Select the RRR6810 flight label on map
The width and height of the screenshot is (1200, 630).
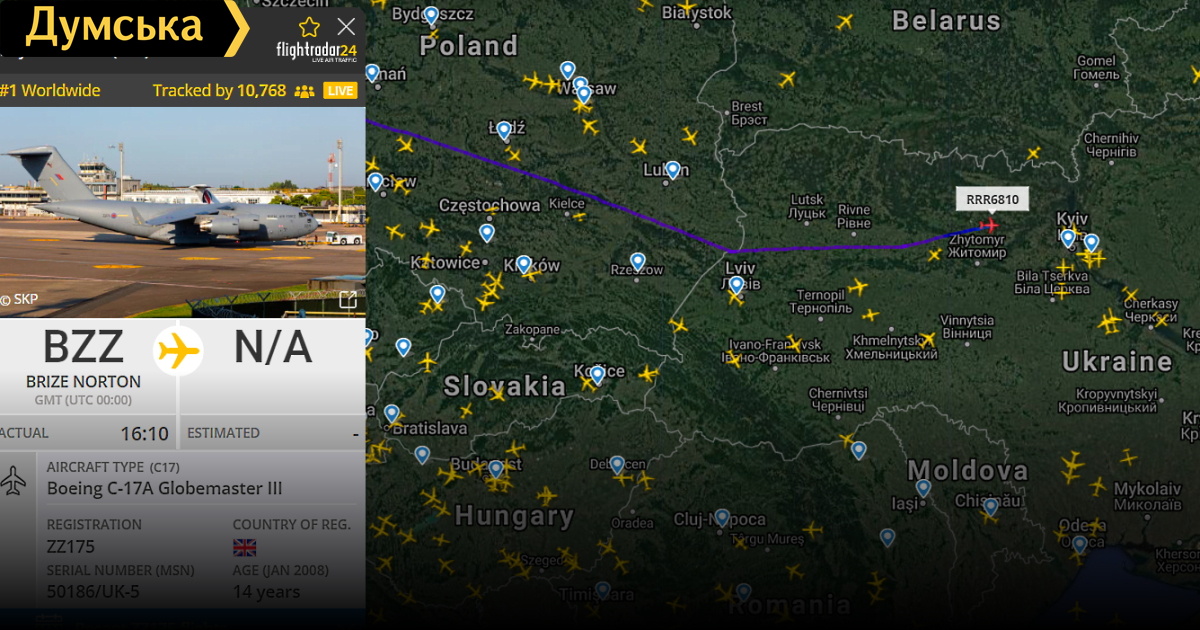click(992, 200)
